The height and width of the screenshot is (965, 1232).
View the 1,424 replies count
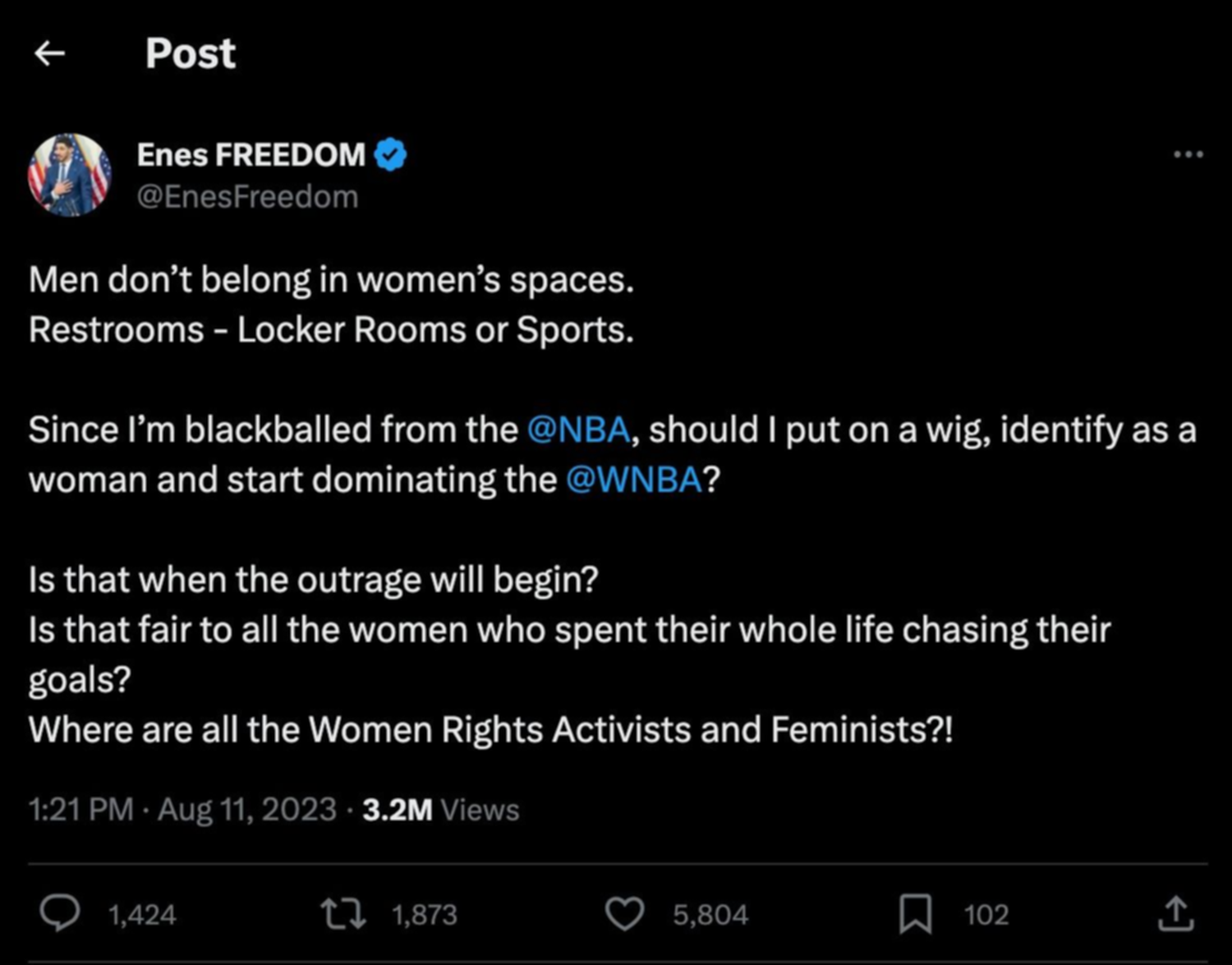point(142,915)
